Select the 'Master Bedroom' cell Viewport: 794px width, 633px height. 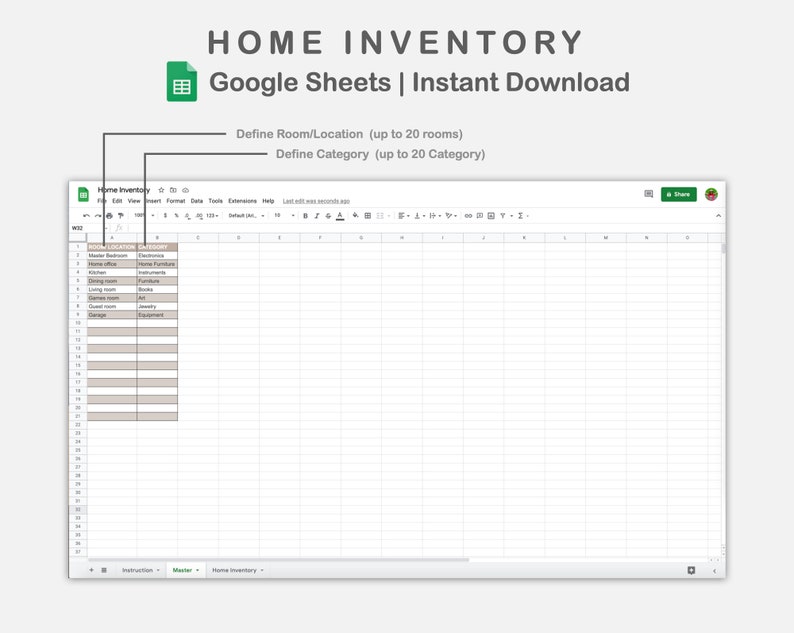tap(112, 256)
